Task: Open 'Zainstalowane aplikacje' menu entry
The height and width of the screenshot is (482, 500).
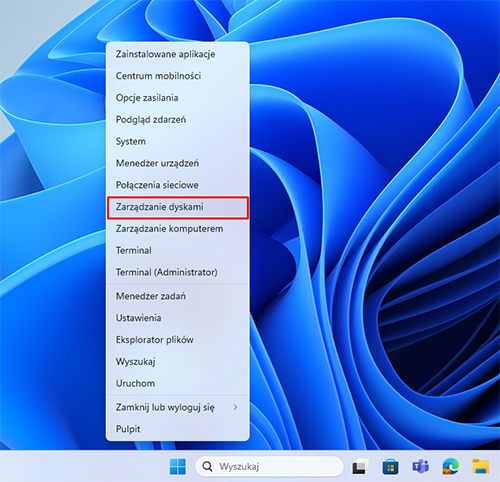Action: point(178,54)
